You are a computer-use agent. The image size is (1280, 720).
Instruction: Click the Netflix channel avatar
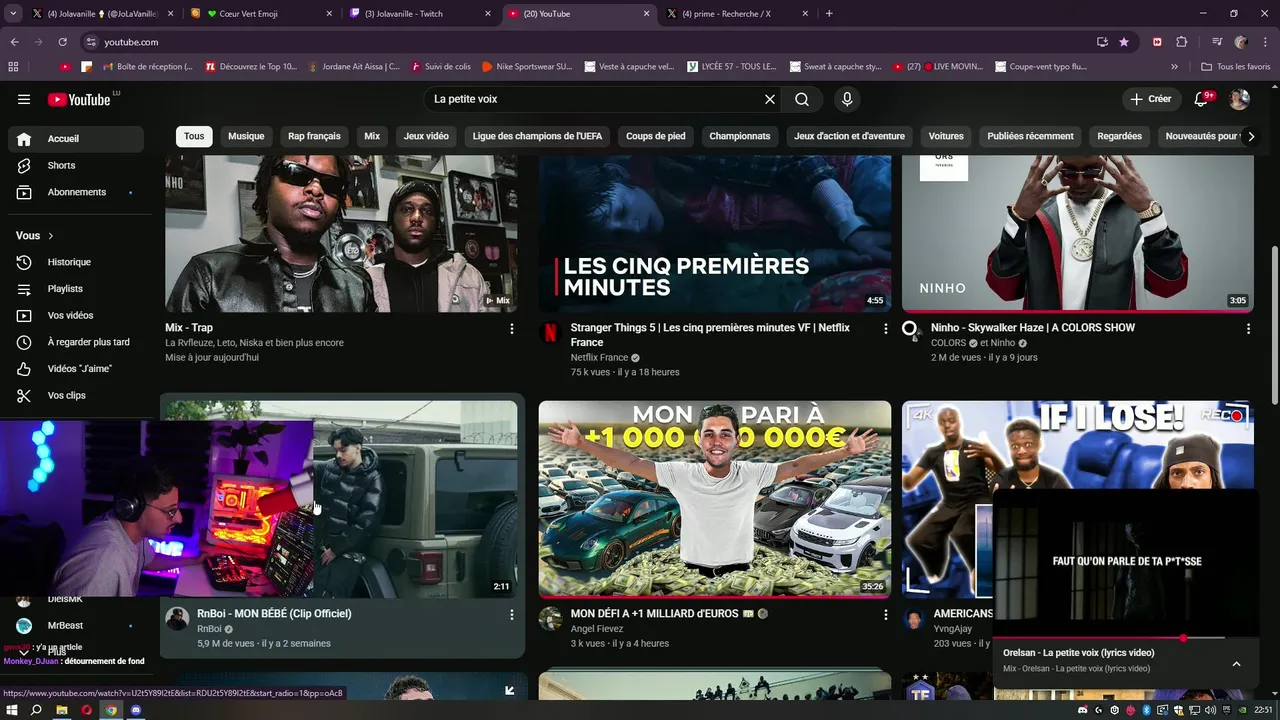(550, 332)
